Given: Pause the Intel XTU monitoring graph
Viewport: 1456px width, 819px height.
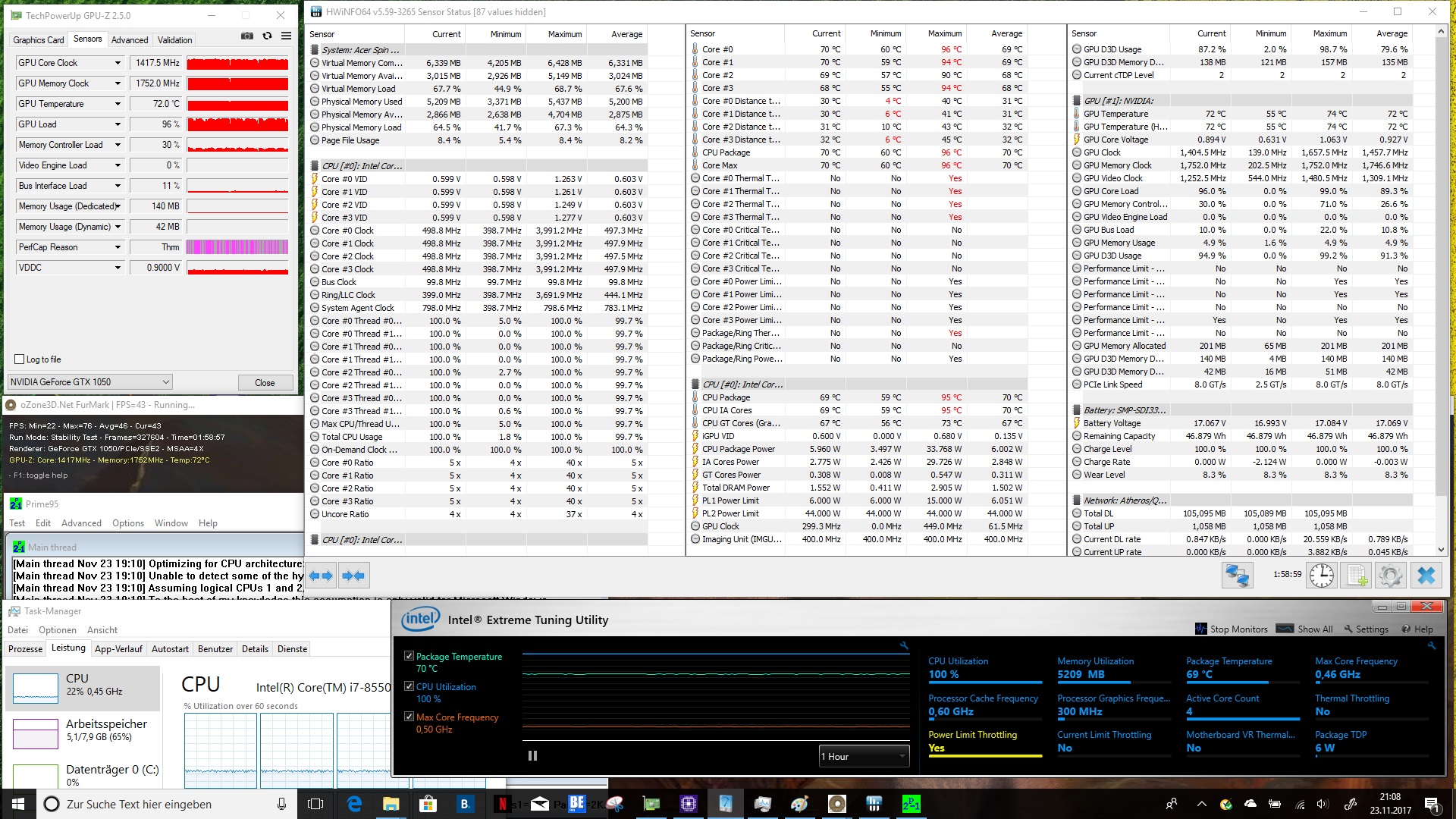Looking at the screenshot, I should point(532,755).
